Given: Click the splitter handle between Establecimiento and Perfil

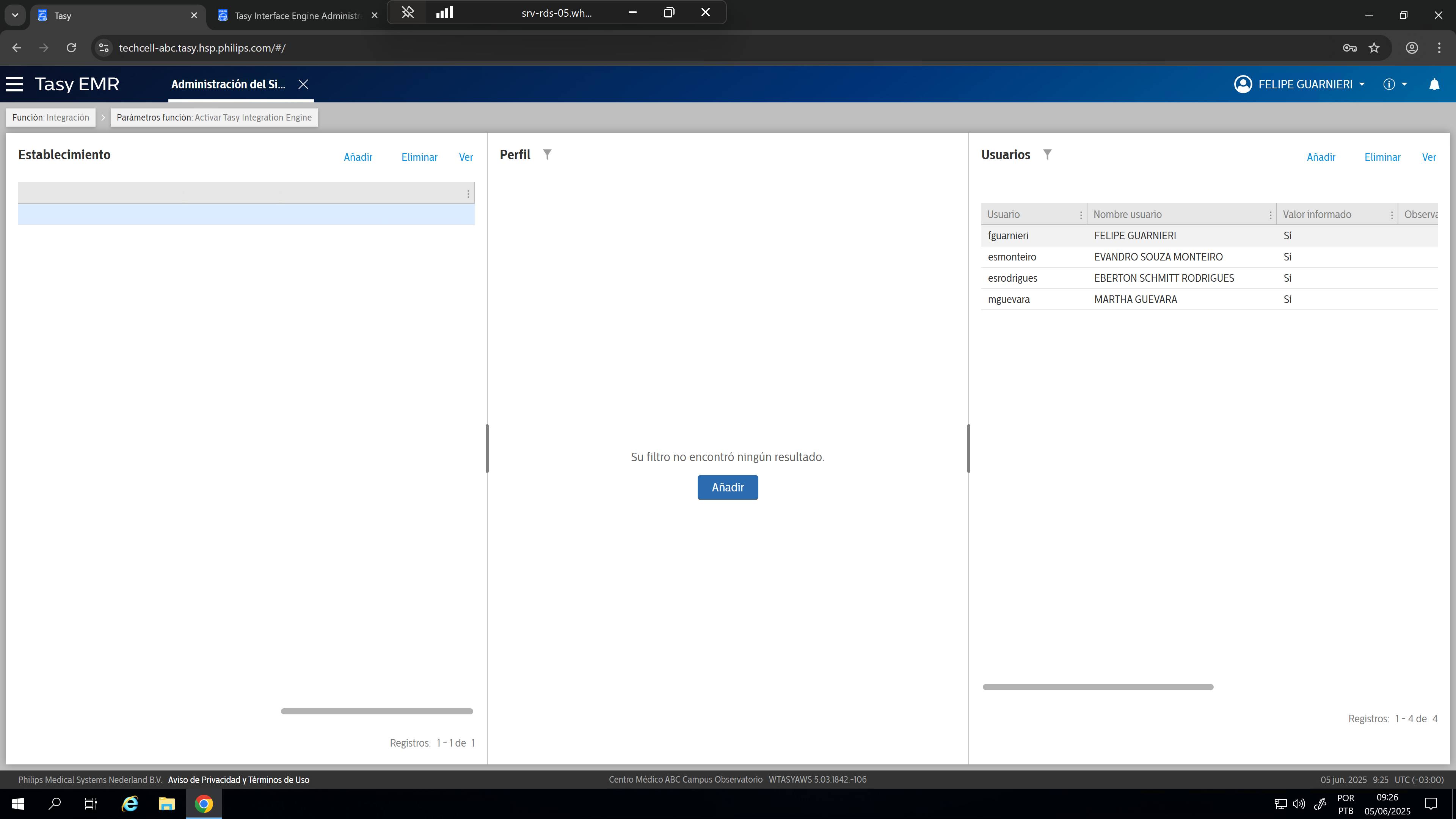Looking at the screenshot, I should (486, 449).
